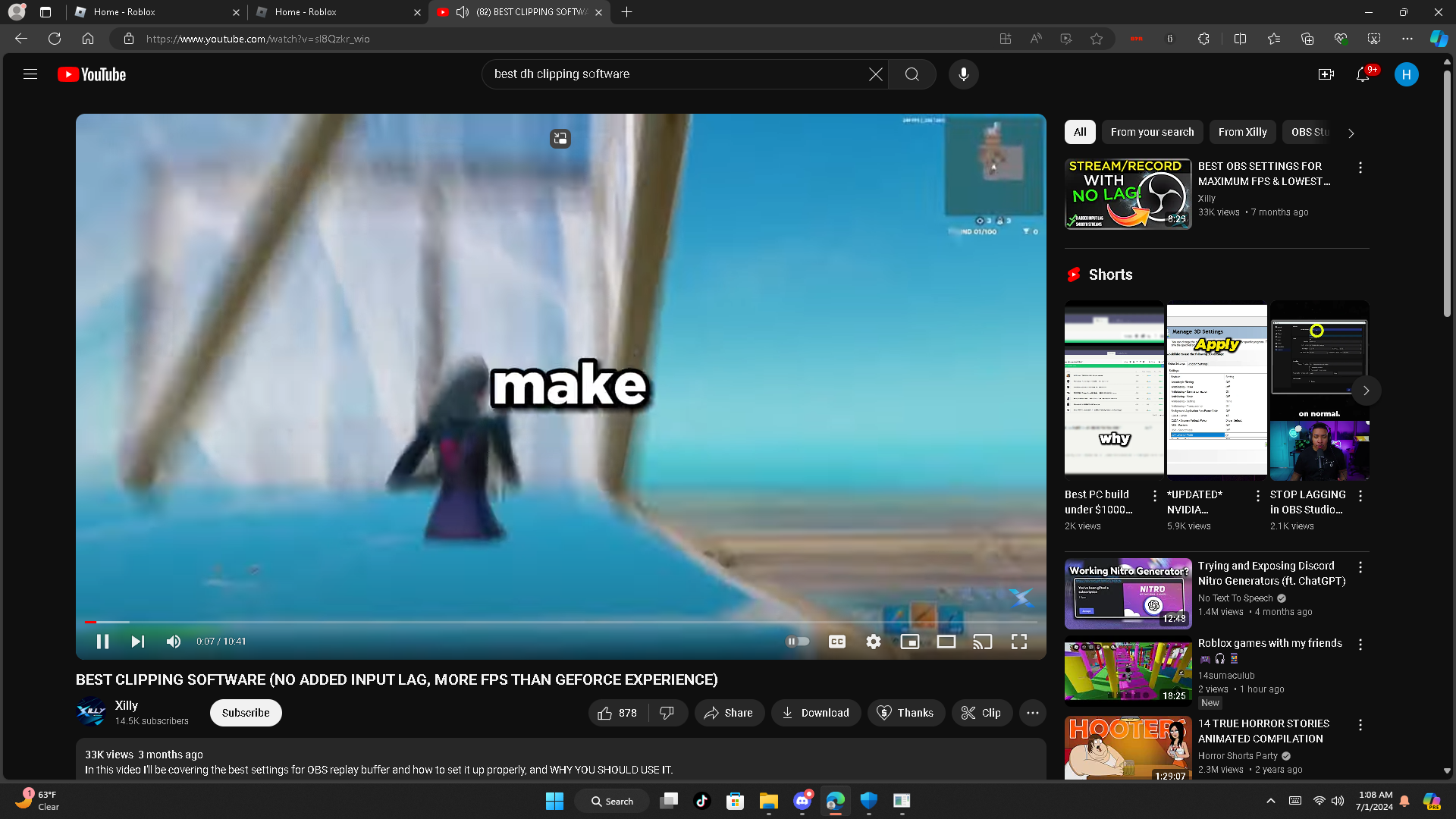
Task: Open the account avatar menu
Action: click(x=1407, y=74)
